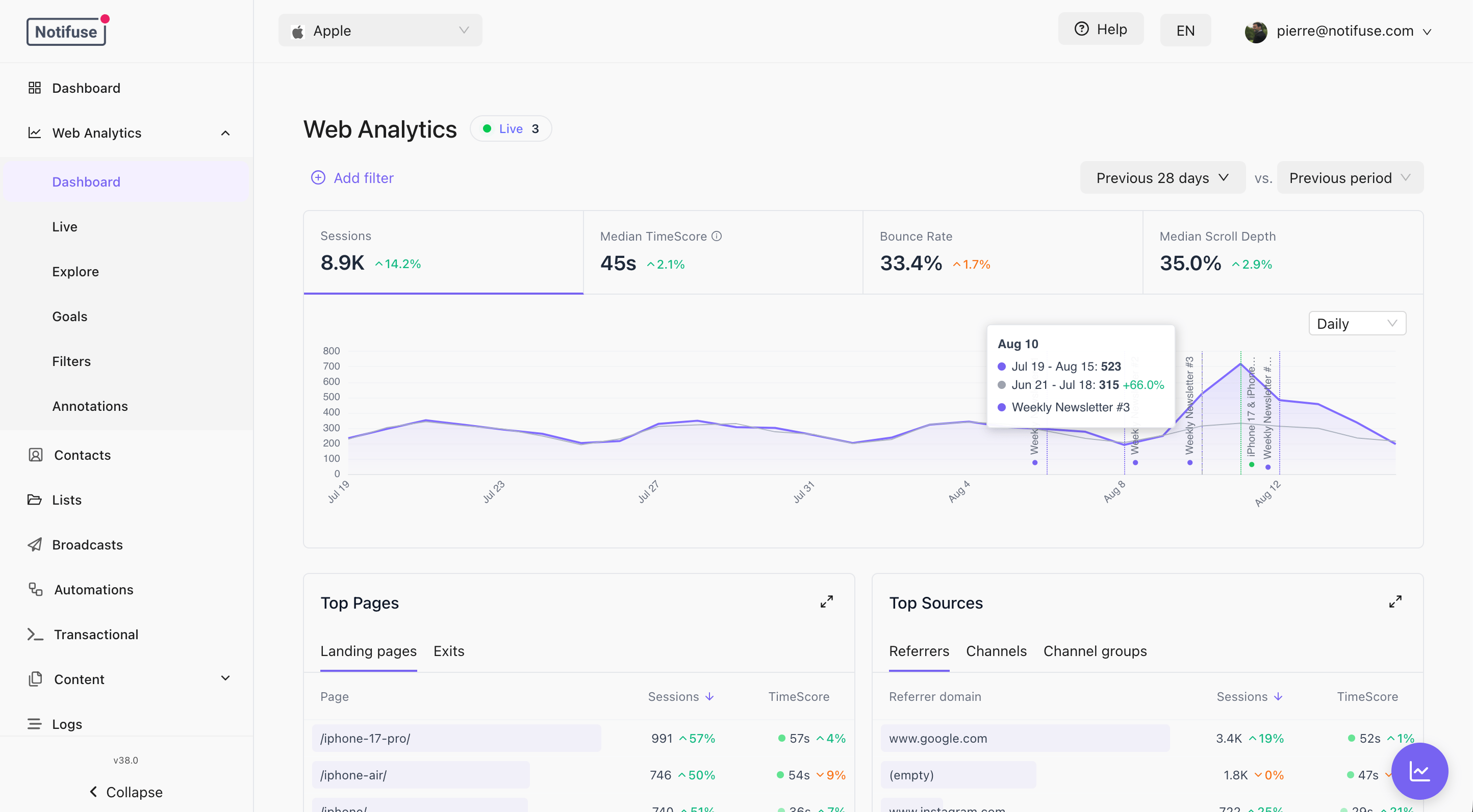Expand the Top Sources panel fullscreen
The image size is (1473, 812).
point(1395,601)
